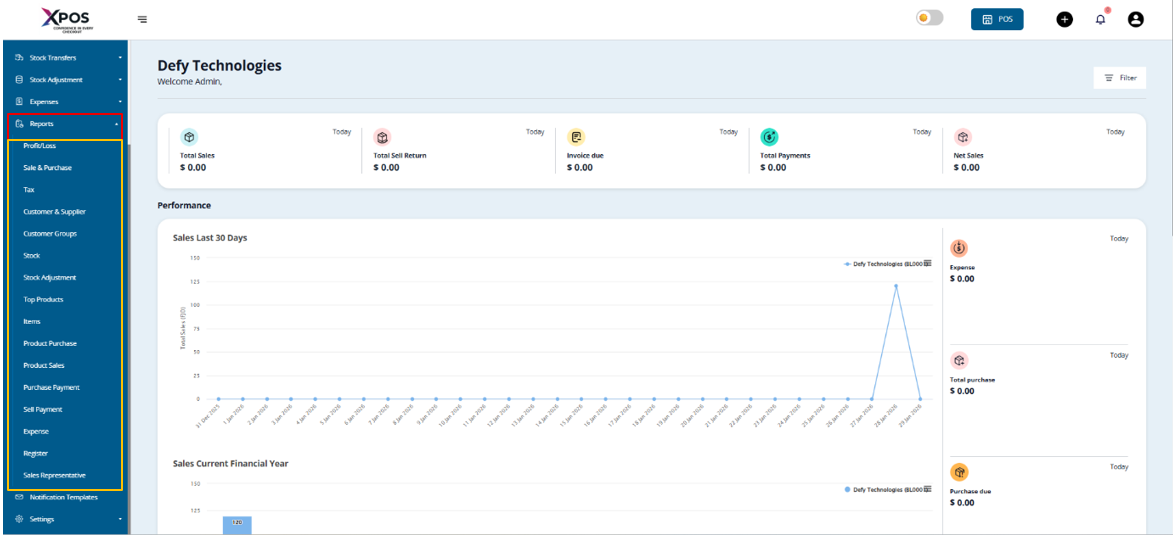Click the POS button
This screenshot has height=535, width=1173.
click(996, 19)
